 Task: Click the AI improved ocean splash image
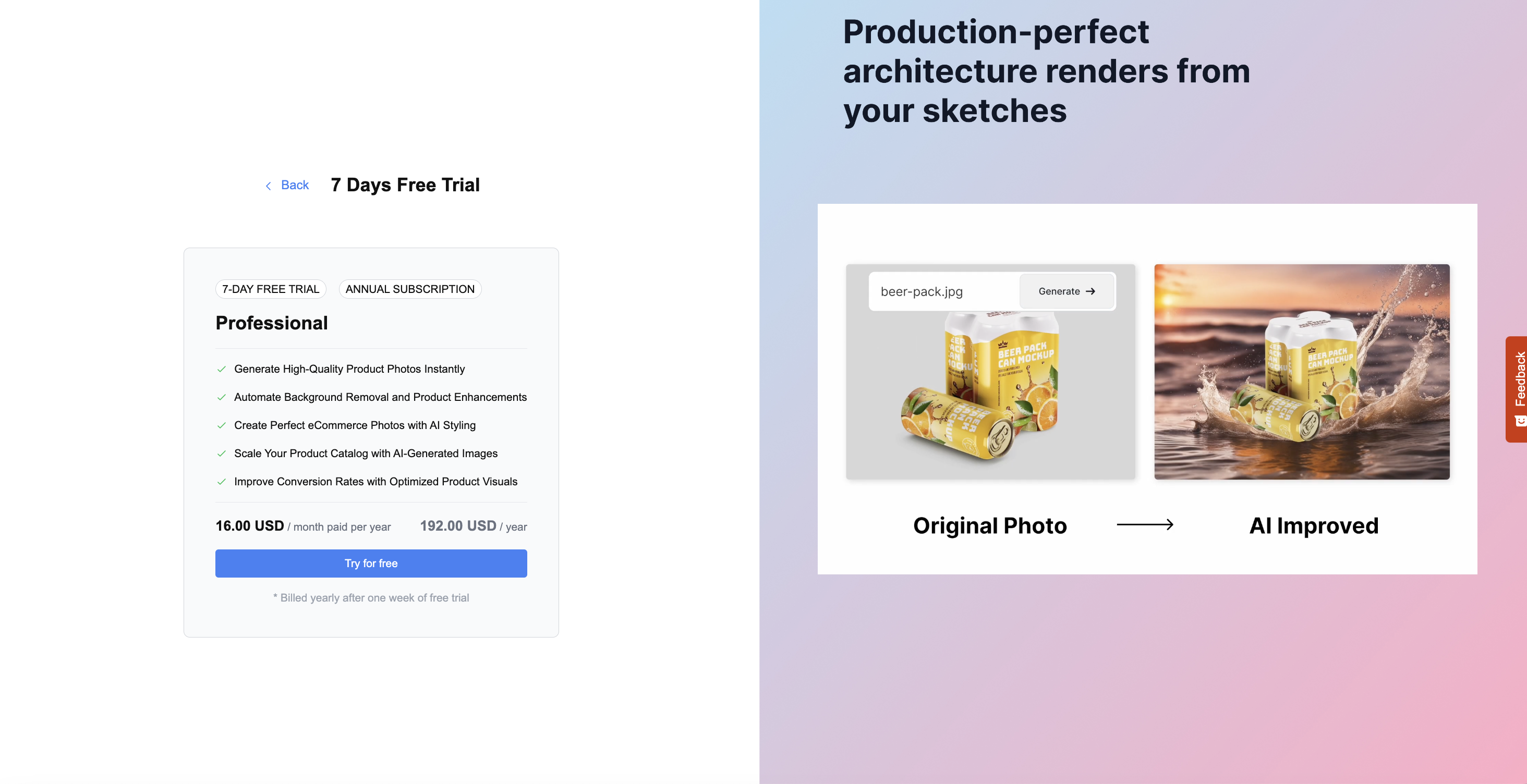pos(1302,372)
